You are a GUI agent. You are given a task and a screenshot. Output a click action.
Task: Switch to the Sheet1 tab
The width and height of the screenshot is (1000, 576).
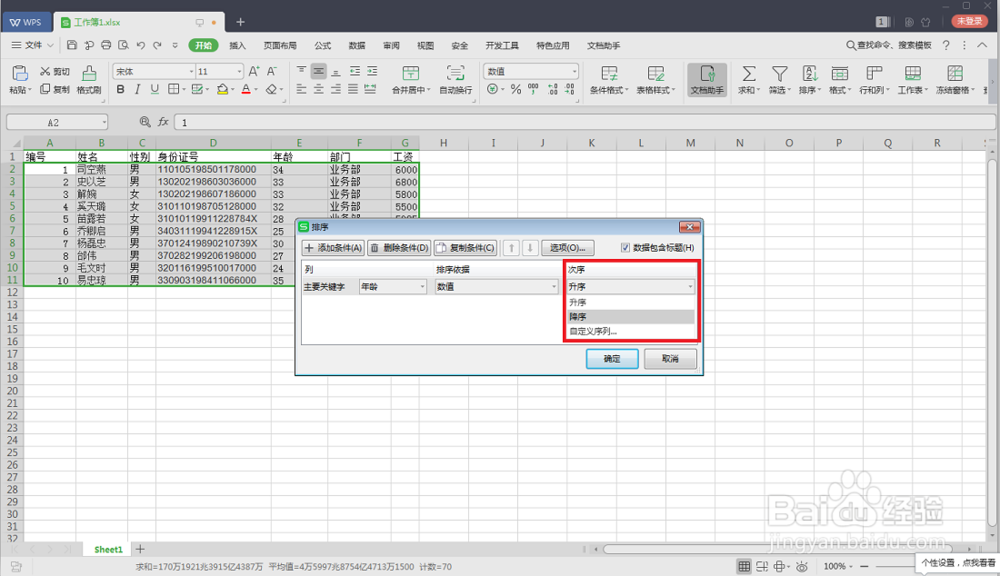(x=108, y=549)
